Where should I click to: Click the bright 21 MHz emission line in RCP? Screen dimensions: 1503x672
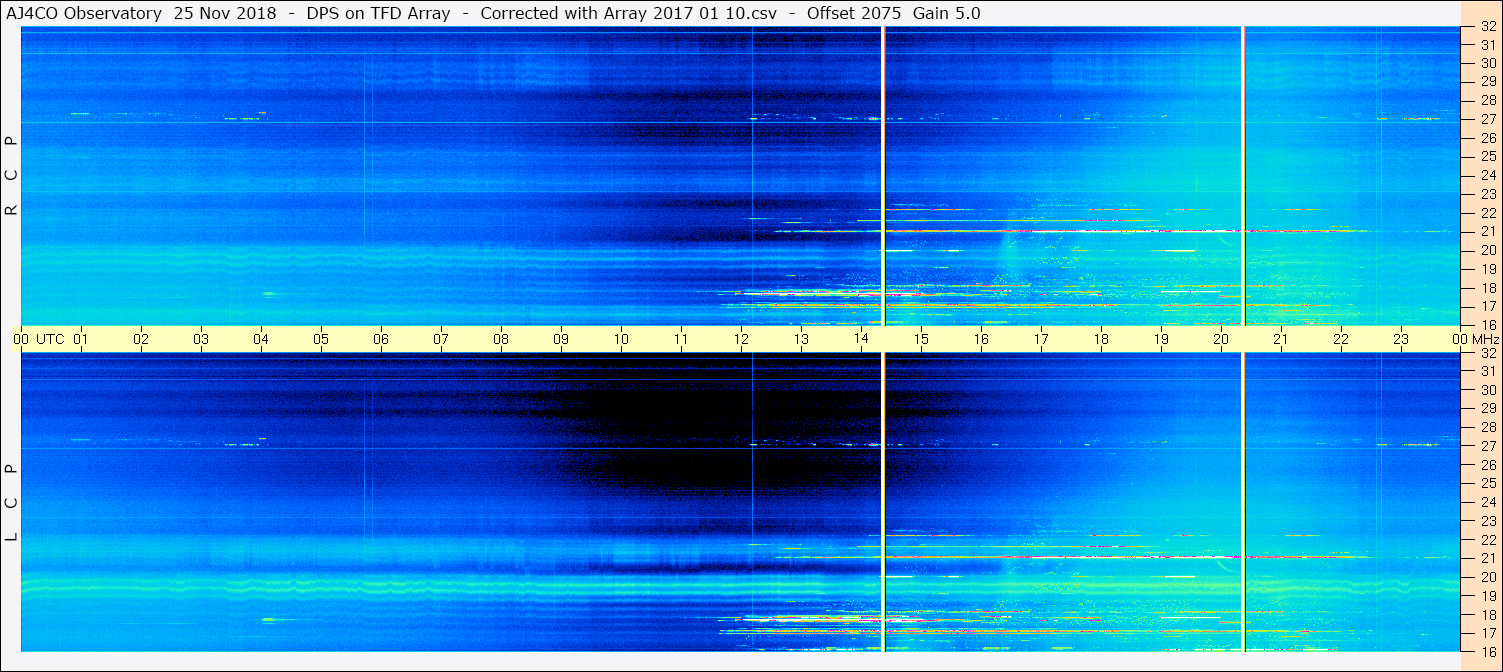click(x=1060, y=231)
